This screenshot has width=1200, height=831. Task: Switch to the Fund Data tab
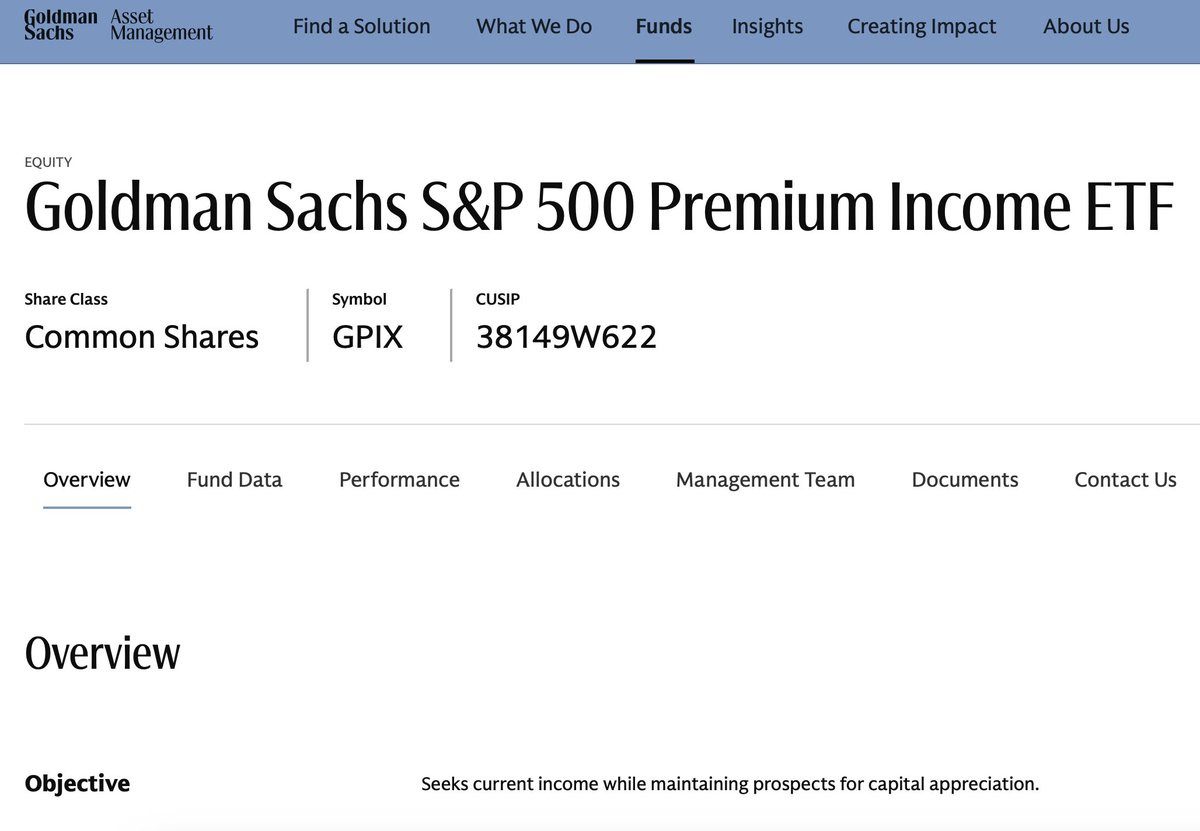pyautogui.click(x=234, y=480)
